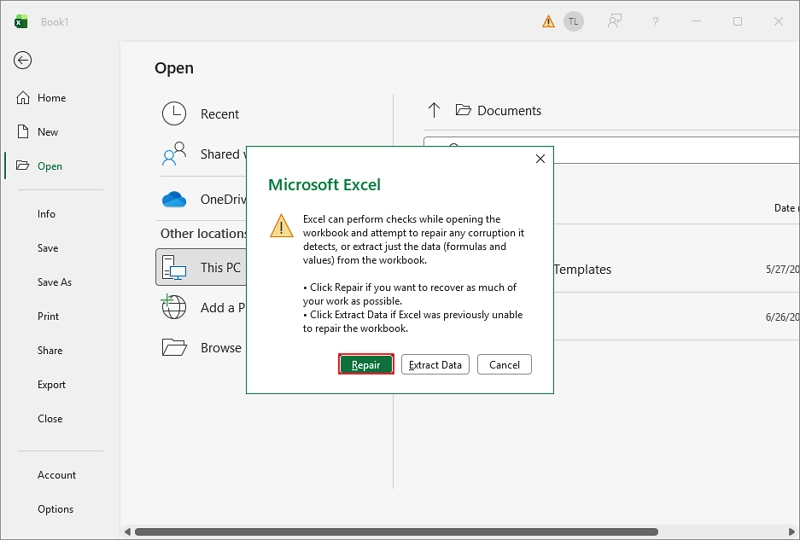Open Excel Options
The height and width of the screenshot is (540, 800).
(55, 509)
